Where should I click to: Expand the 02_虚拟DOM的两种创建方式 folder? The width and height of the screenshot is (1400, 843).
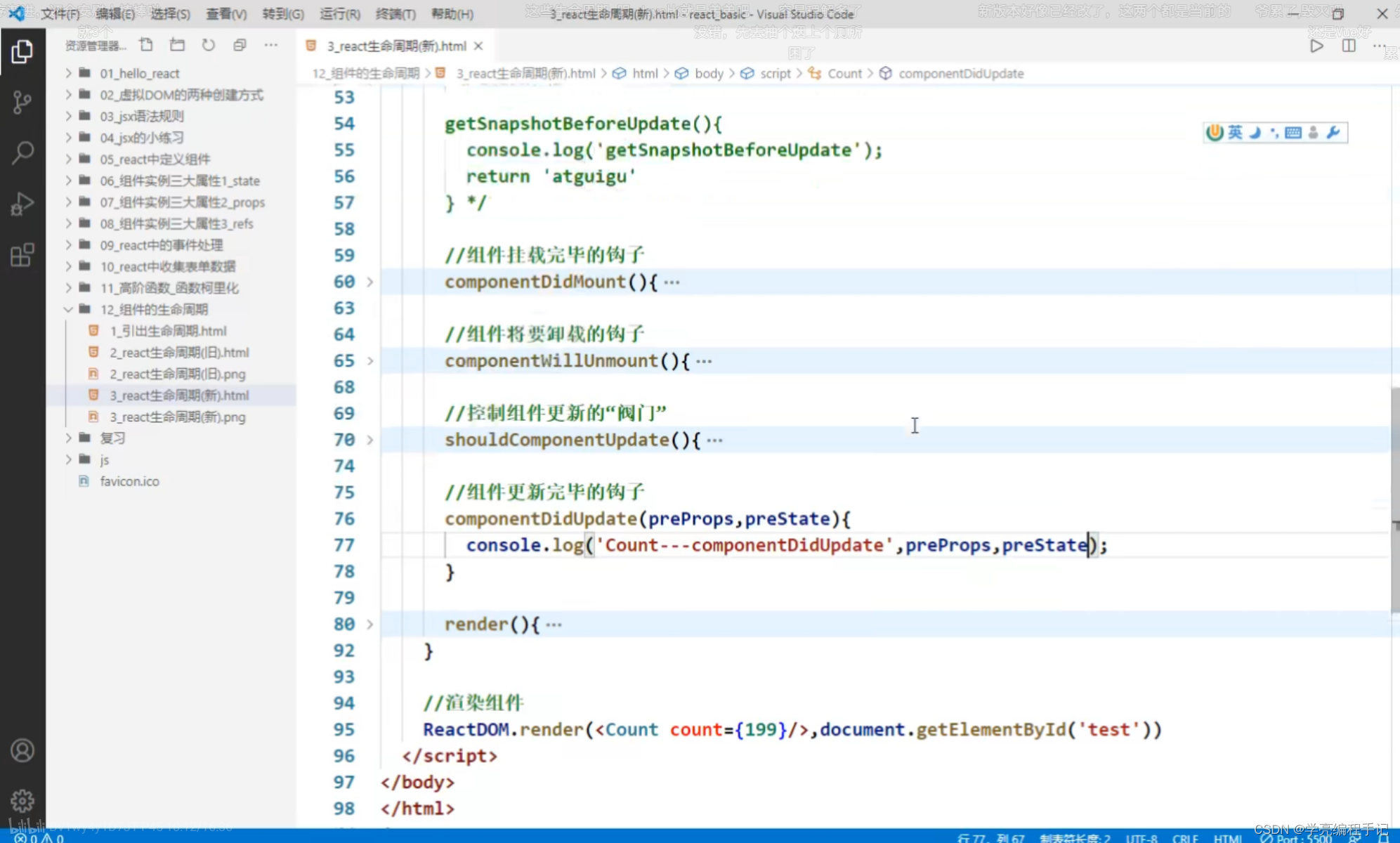[181, 95]
